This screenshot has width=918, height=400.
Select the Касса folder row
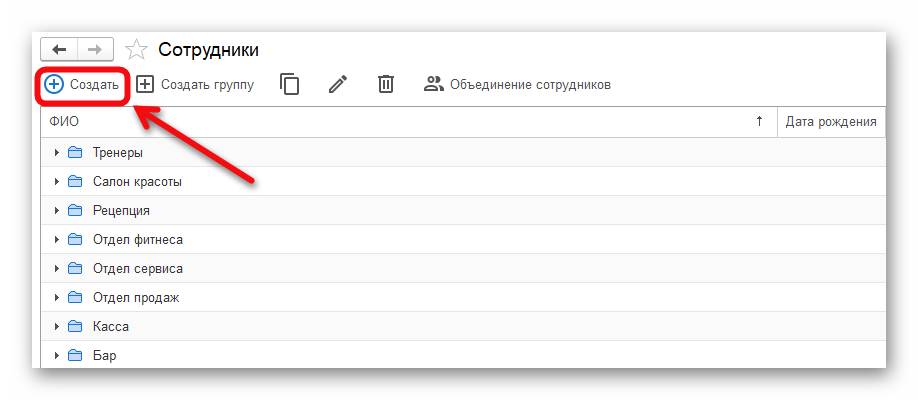tap(111, 327)
